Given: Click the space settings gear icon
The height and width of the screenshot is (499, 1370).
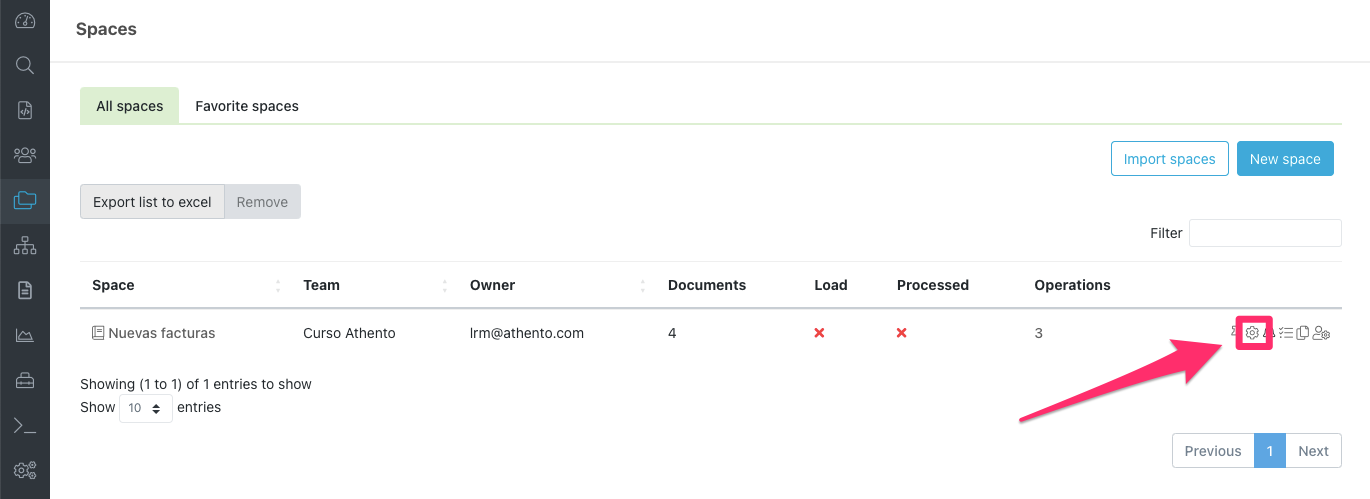Looking at the screenshot, I should coord(1252,333).
